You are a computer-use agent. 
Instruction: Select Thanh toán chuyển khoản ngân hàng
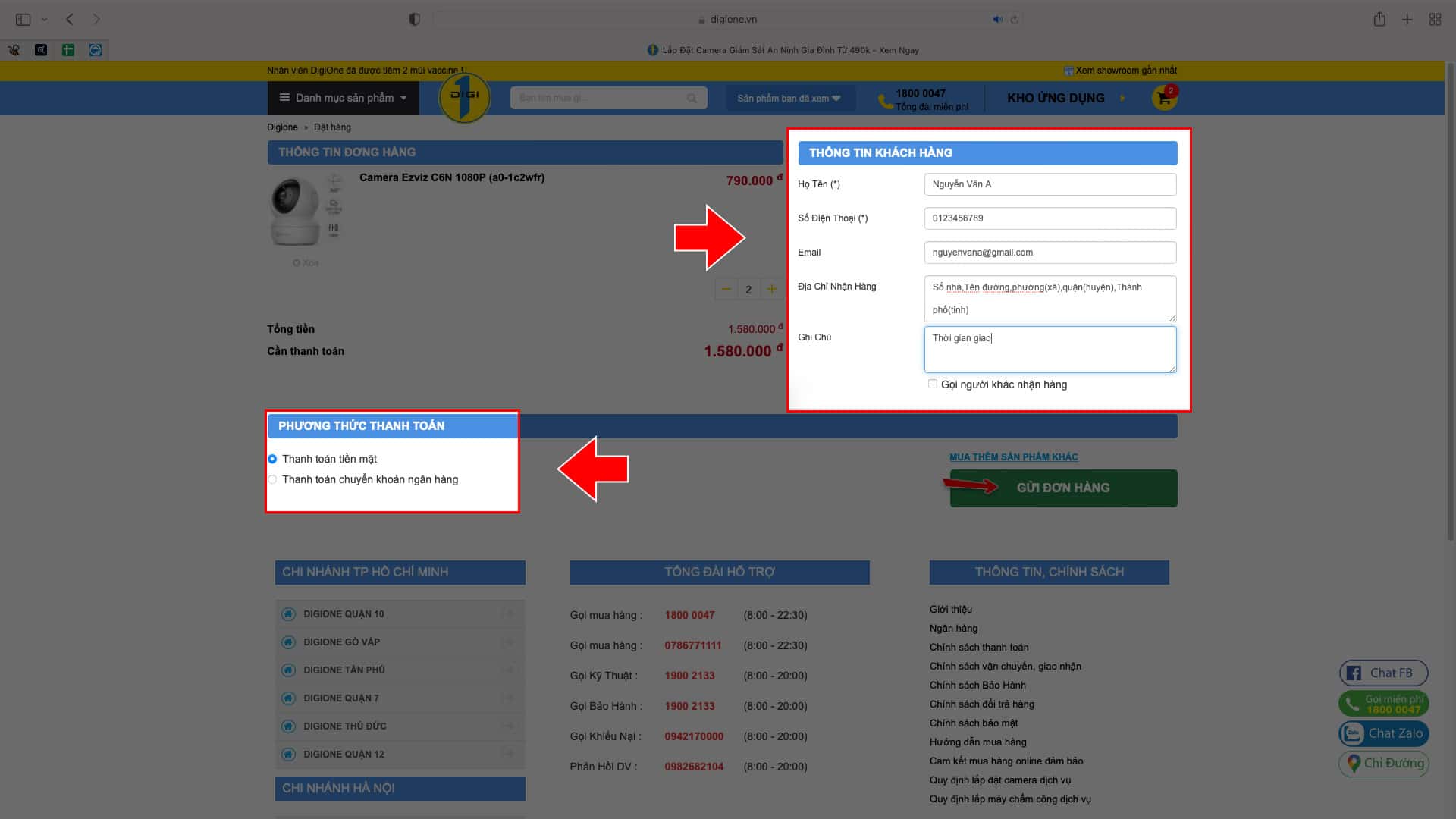pyautogui.click(x=272, y=479)
